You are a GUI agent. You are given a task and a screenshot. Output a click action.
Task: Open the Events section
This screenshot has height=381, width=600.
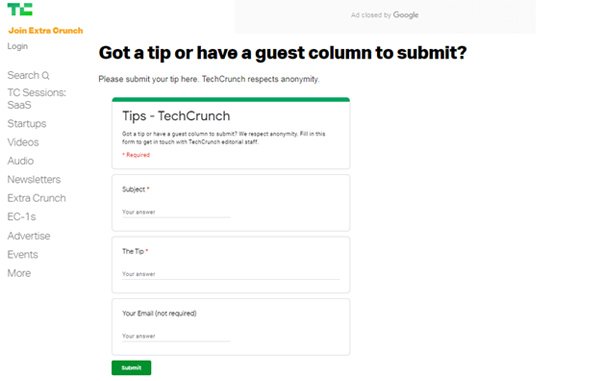[23, 254]
